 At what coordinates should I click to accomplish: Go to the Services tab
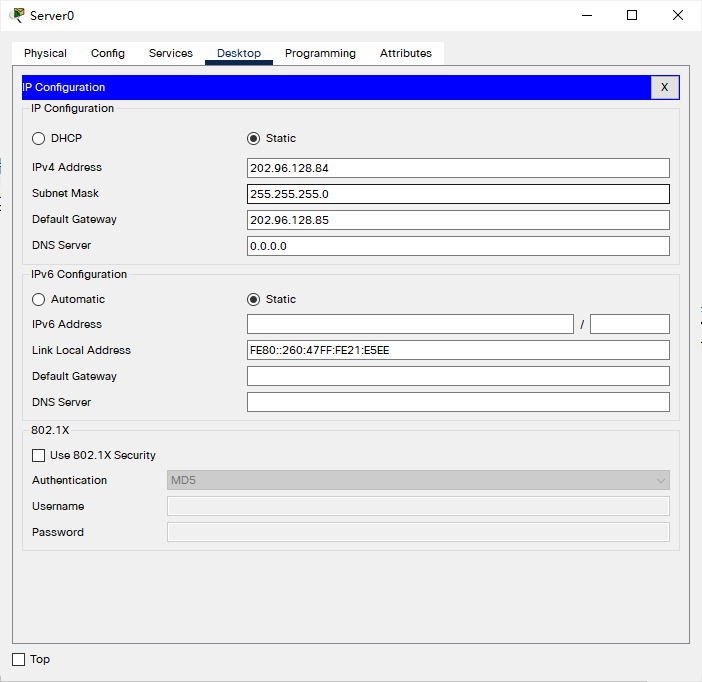tap(171, 54)
